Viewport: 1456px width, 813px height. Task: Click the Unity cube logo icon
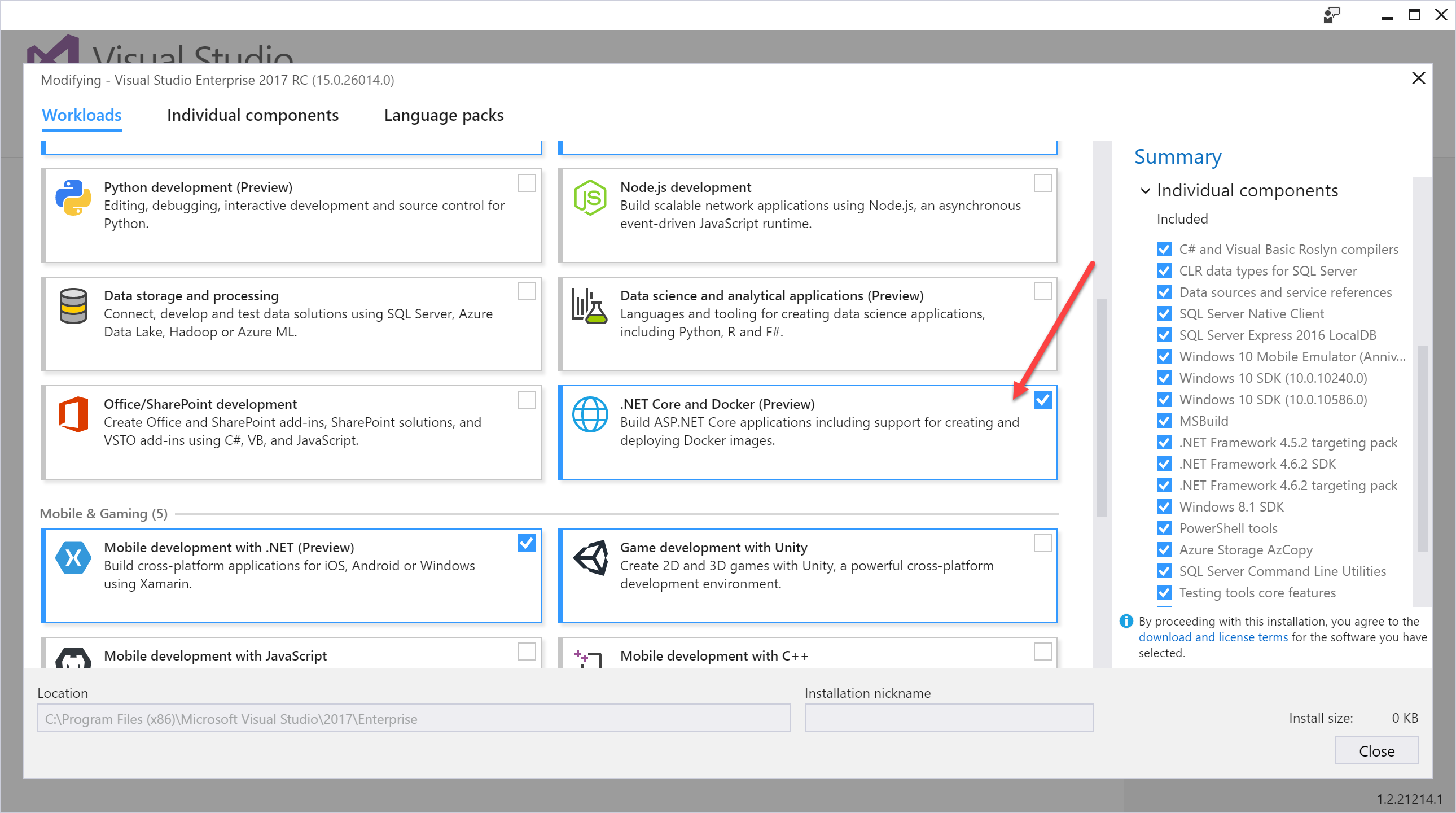[x=590, y=557]
